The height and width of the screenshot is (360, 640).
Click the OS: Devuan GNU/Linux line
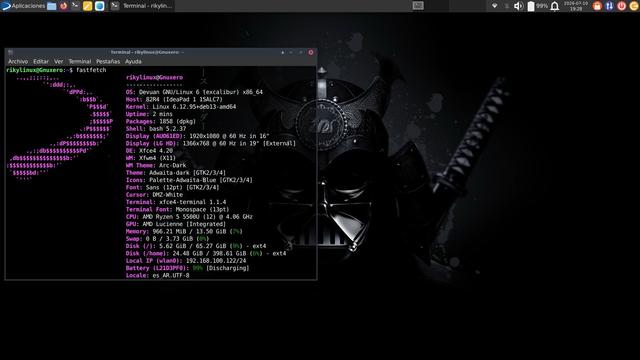click(x=194, y=92)
